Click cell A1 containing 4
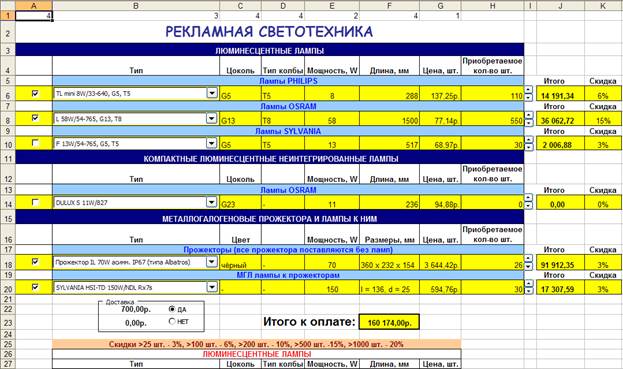Screen dimensions: 623x369 coord(34,15)
